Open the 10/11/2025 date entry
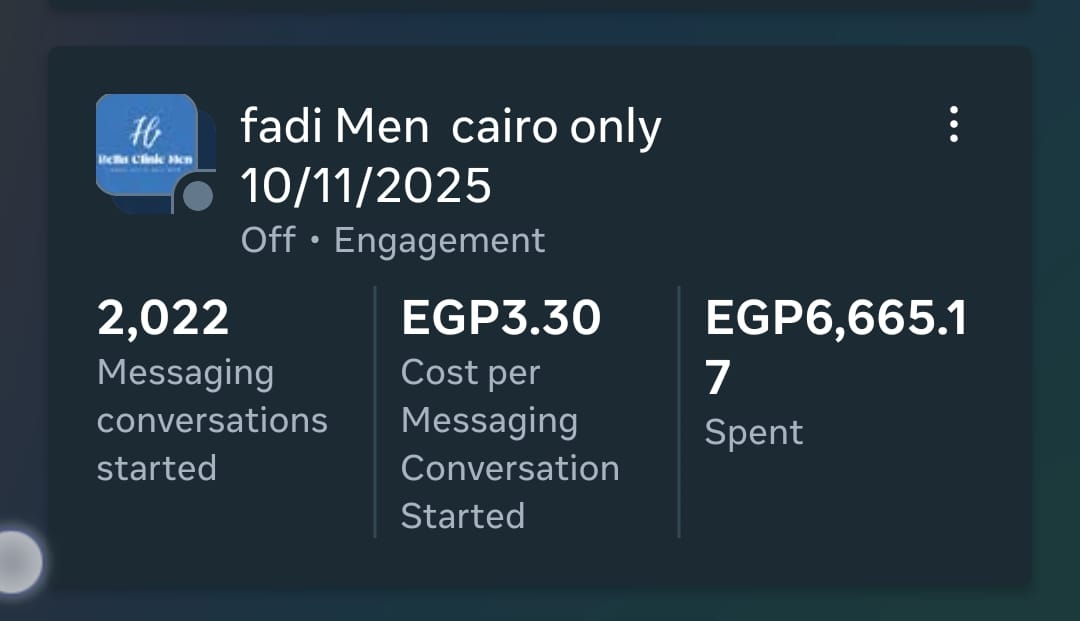 click(x=367, y=185)
